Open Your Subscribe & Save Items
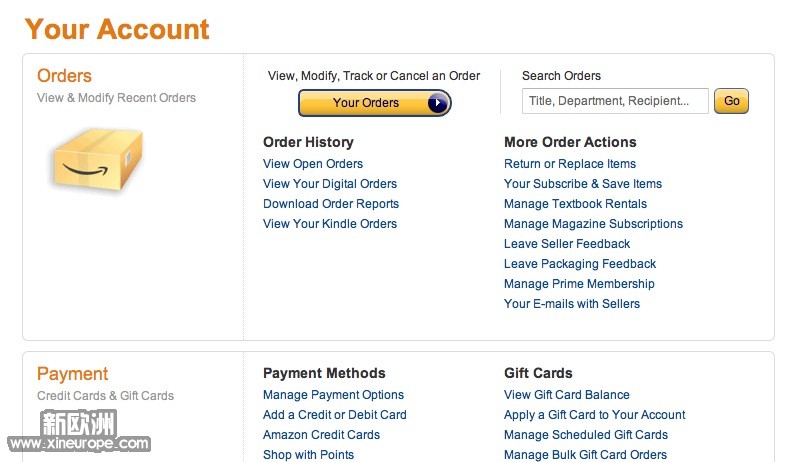This screenshot has height=462, width=787. coord(583,184)
